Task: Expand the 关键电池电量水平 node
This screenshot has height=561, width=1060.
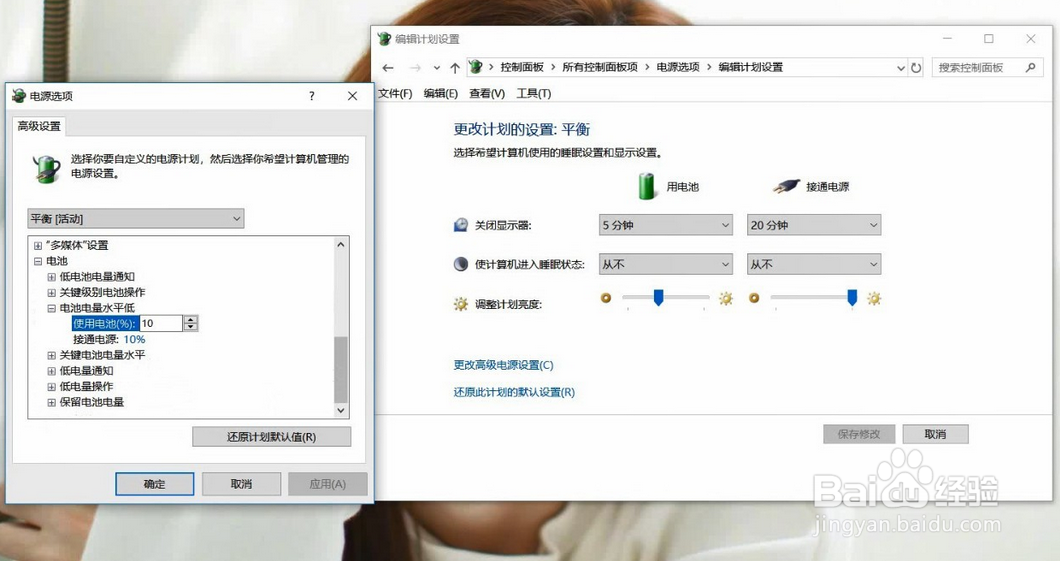Action: click(51, 355)
